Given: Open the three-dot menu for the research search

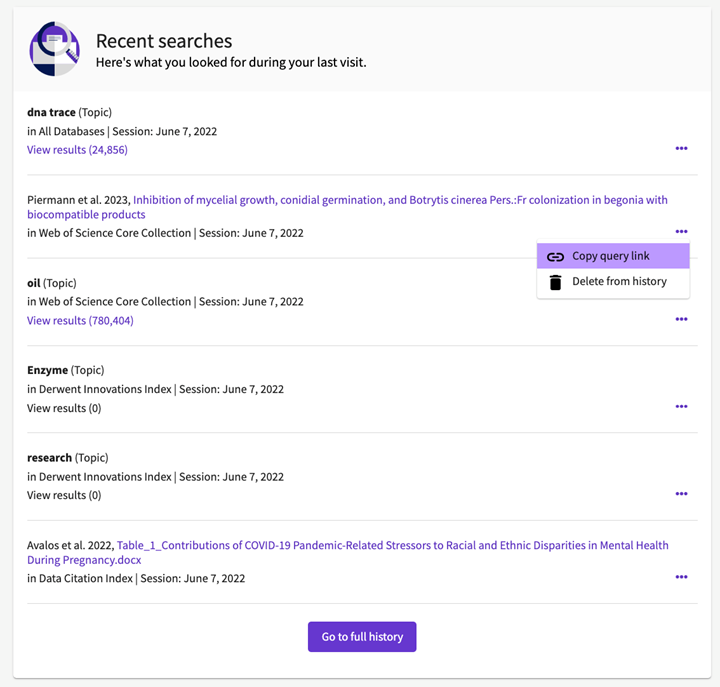Looking at the screenshot, I should click(681, 494).
